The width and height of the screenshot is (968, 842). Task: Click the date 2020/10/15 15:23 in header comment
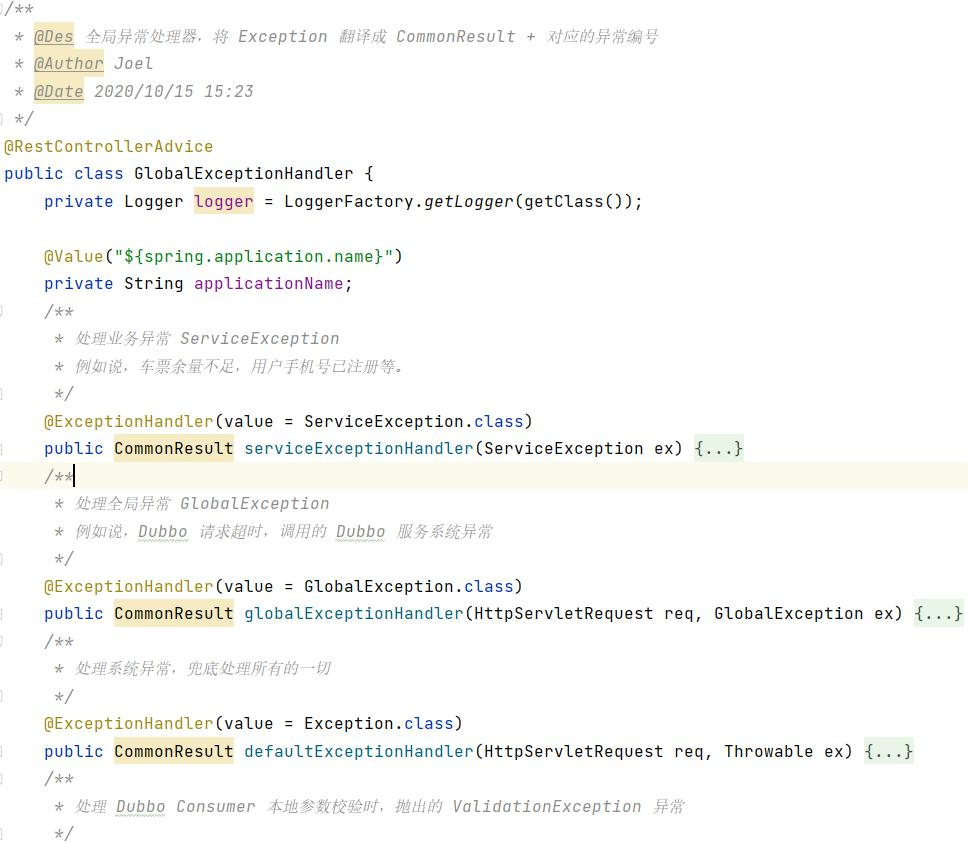(x=173, y=91)
